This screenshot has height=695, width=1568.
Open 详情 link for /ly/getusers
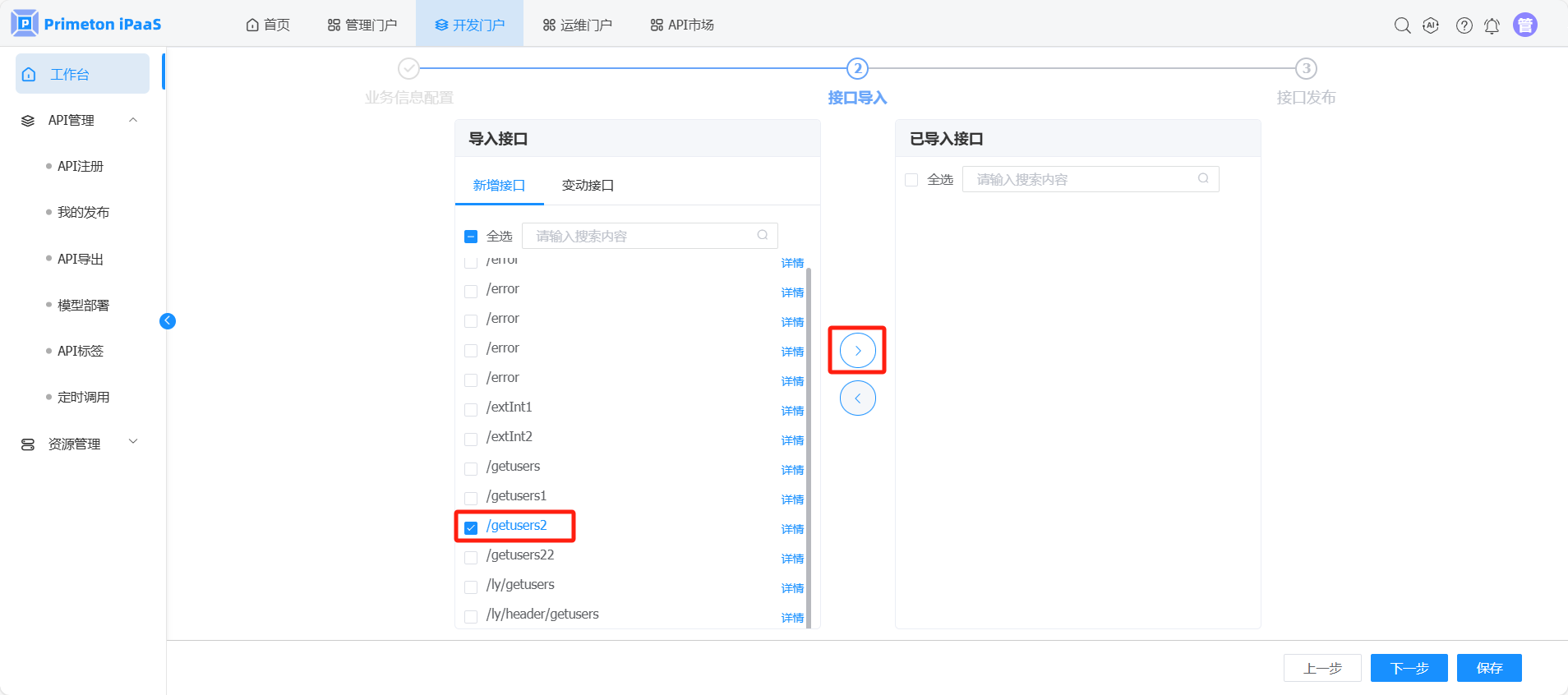tap(792, 587)
